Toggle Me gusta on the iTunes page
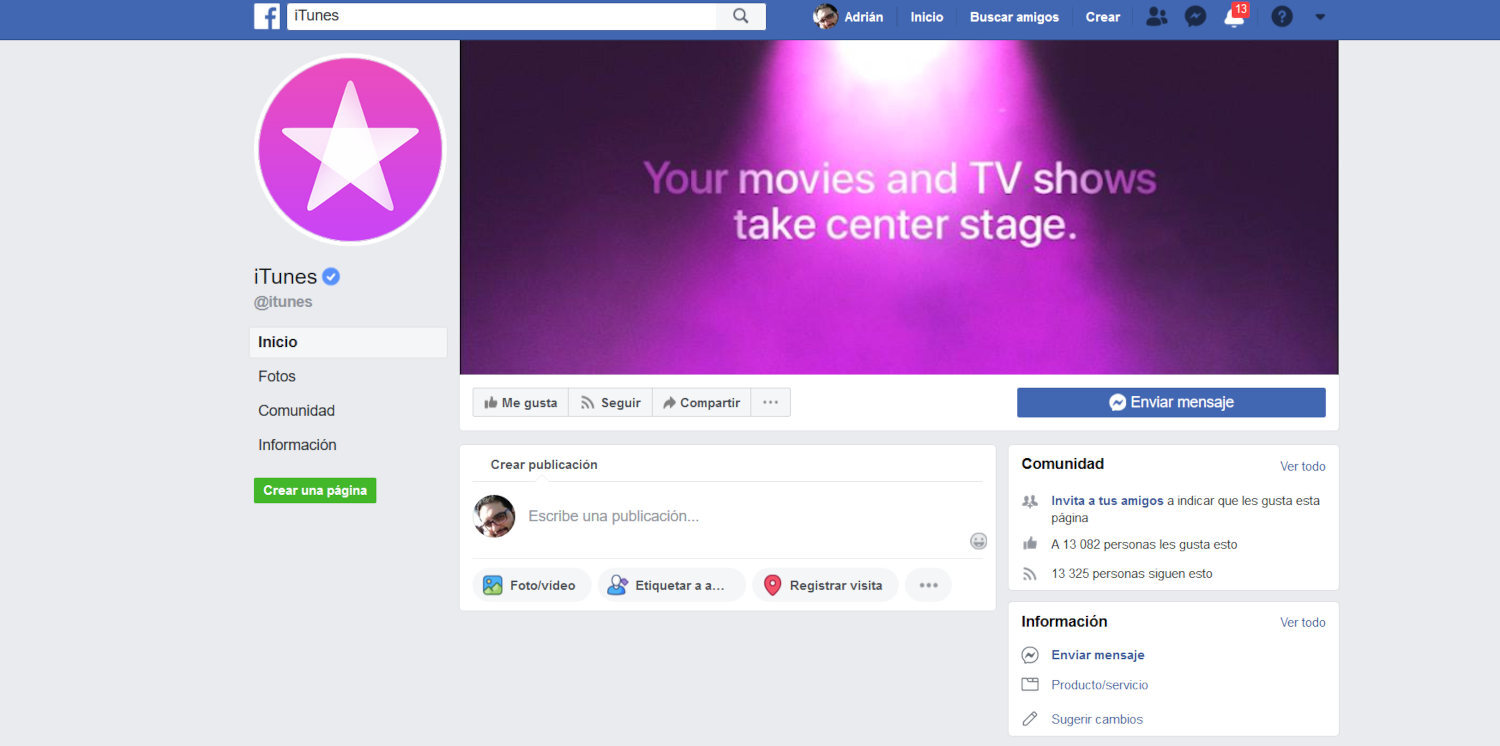The width and height of the screenshot is (1500, 746). click(521, 402)
